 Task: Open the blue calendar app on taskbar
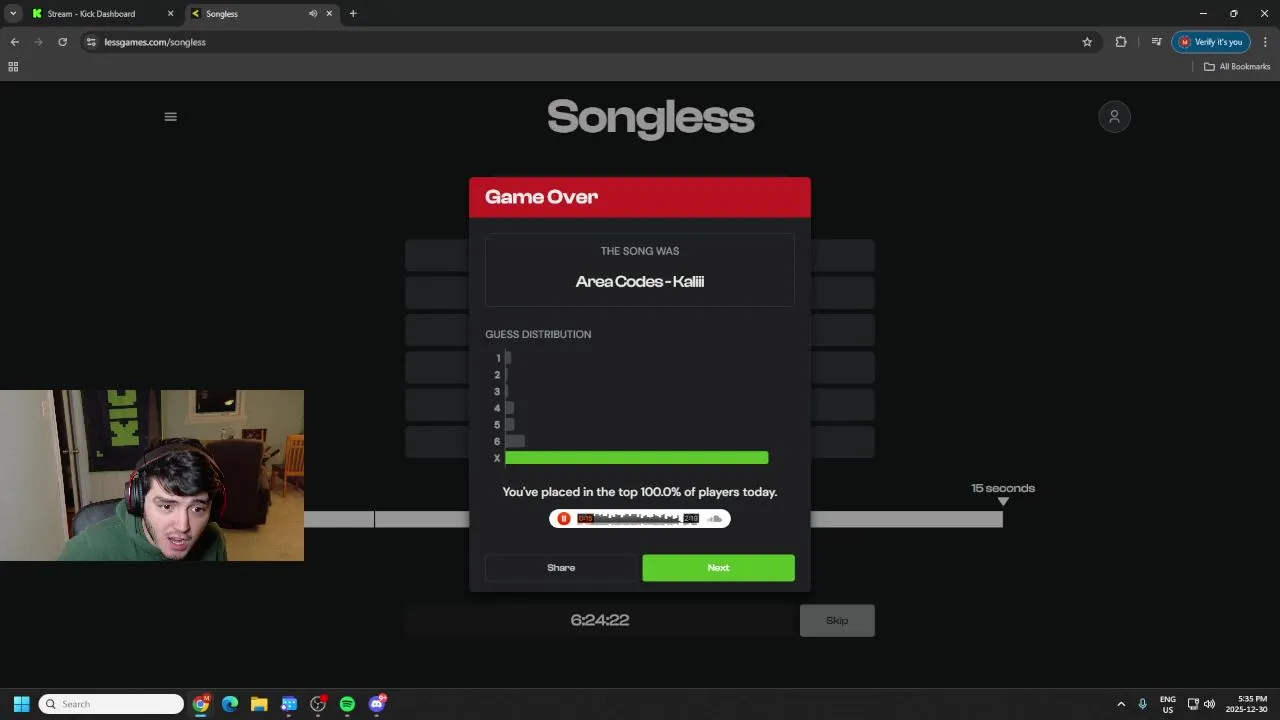tap(289, 704)
